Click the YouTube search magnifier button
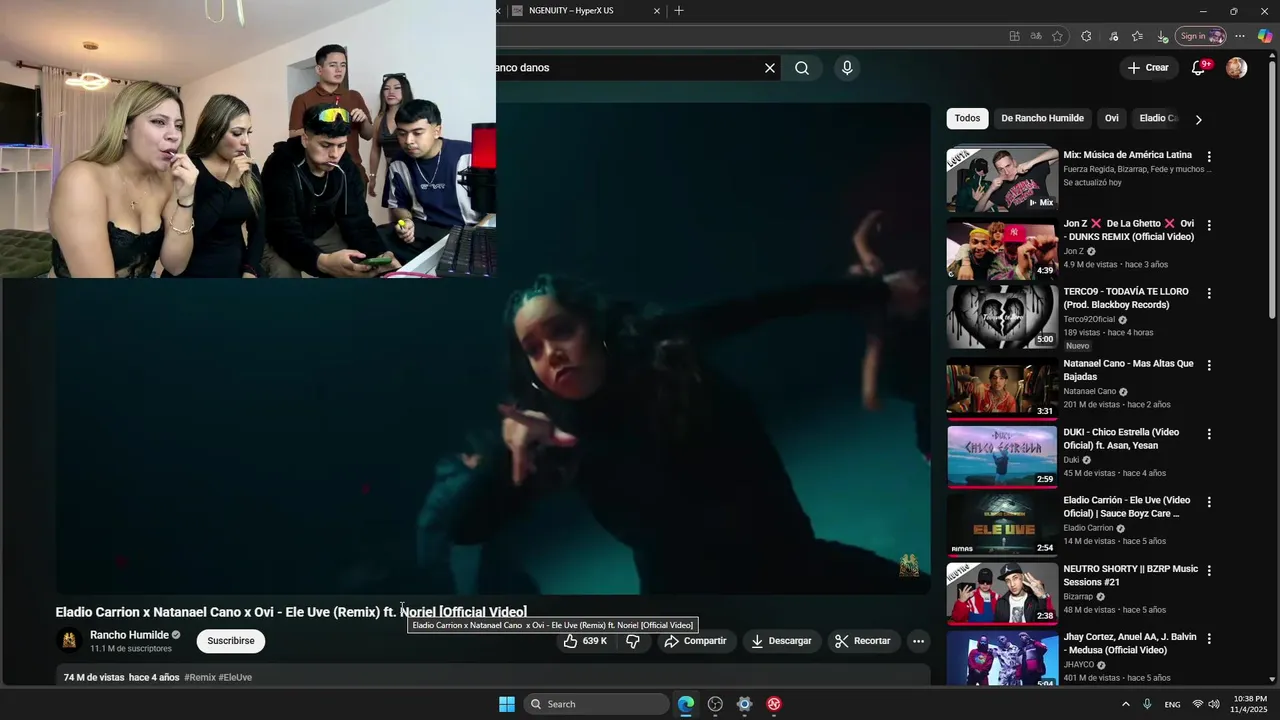This screenshot has height=720, width=1280. tap(802, 68)
